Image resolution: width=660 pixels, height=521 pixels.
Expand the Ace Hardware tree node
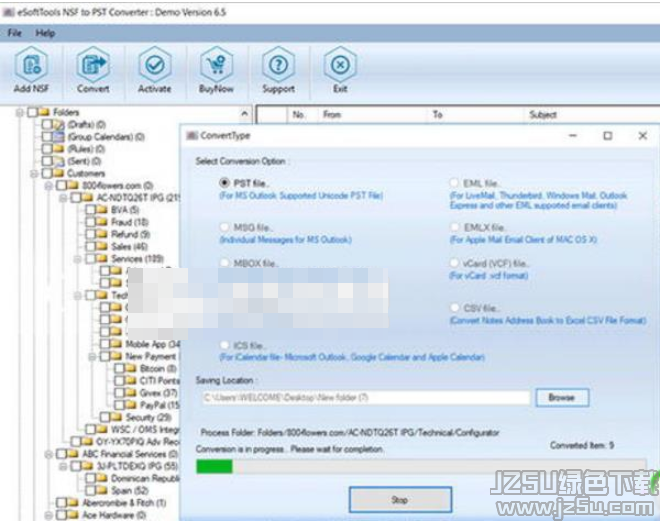click(48, 515)
